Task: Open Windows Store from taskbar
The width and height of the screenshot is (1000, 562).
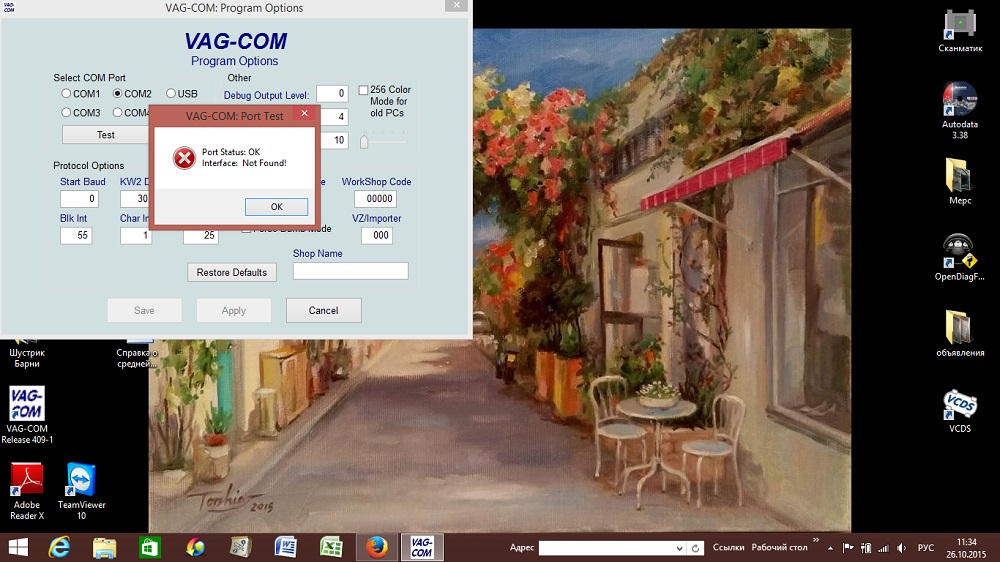Action: click(150, 547)
